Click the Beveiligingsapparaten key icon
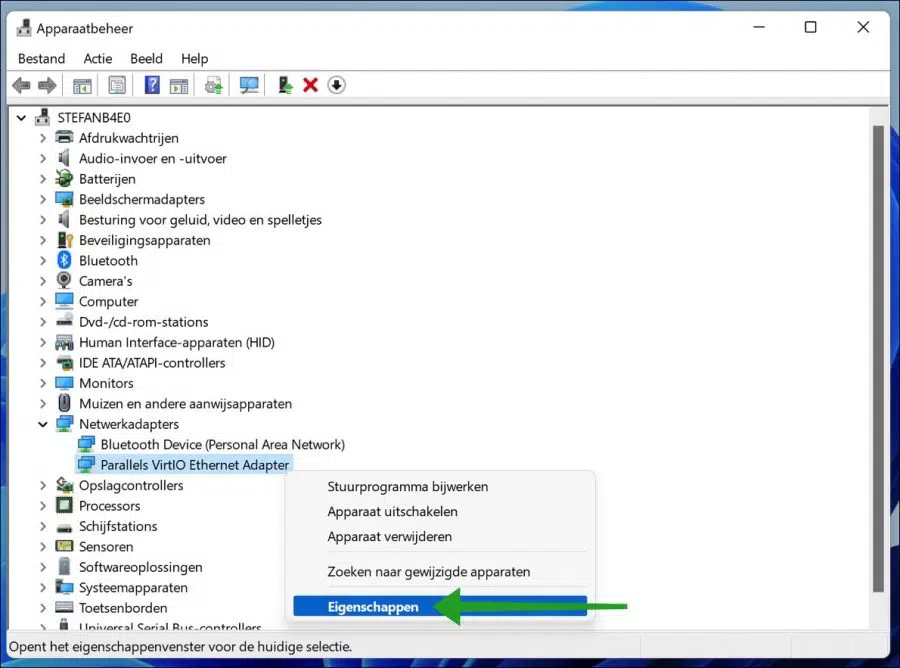 tap(65, 240)
